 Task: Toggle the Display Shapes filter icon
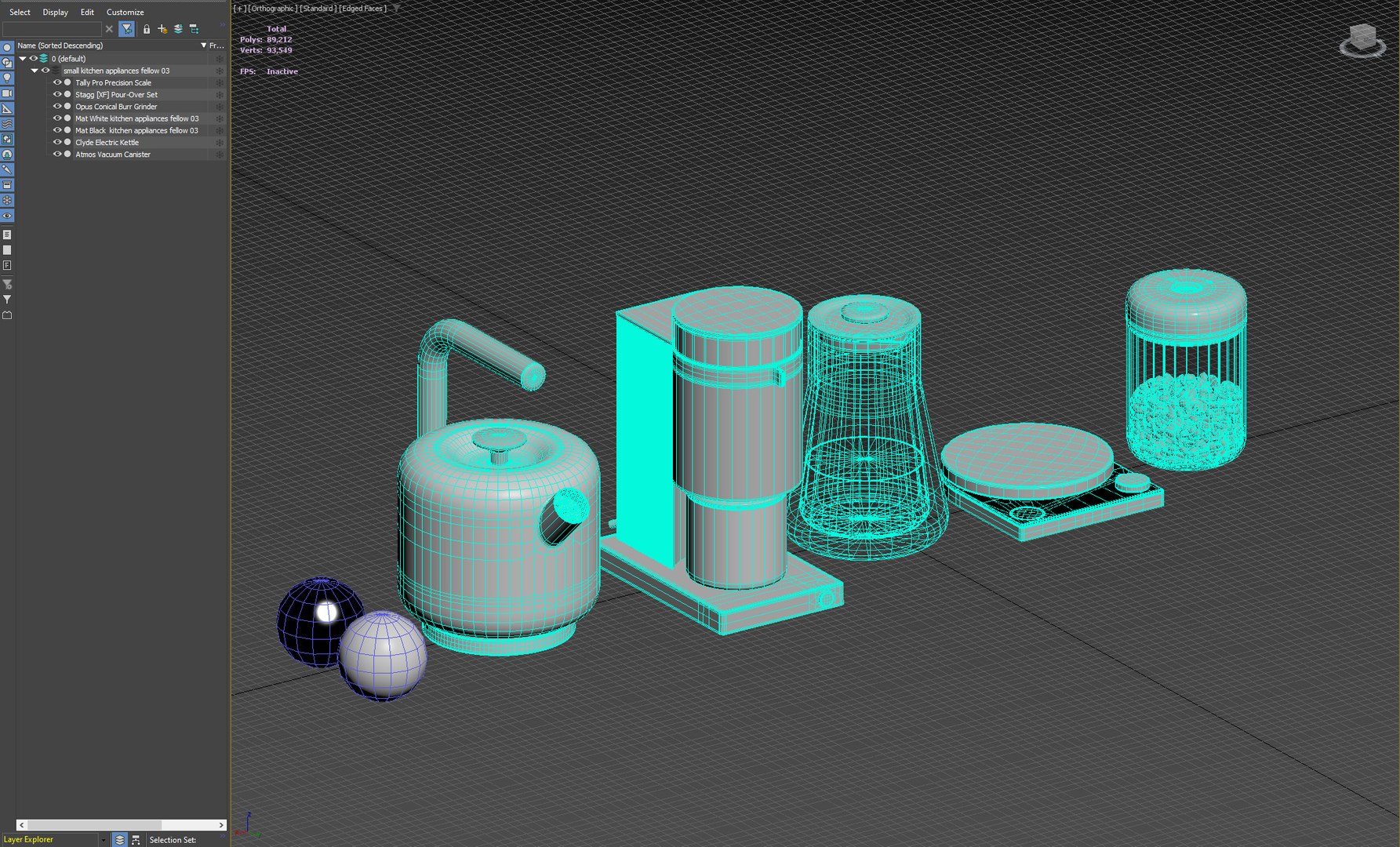click(x=7, y=63)
